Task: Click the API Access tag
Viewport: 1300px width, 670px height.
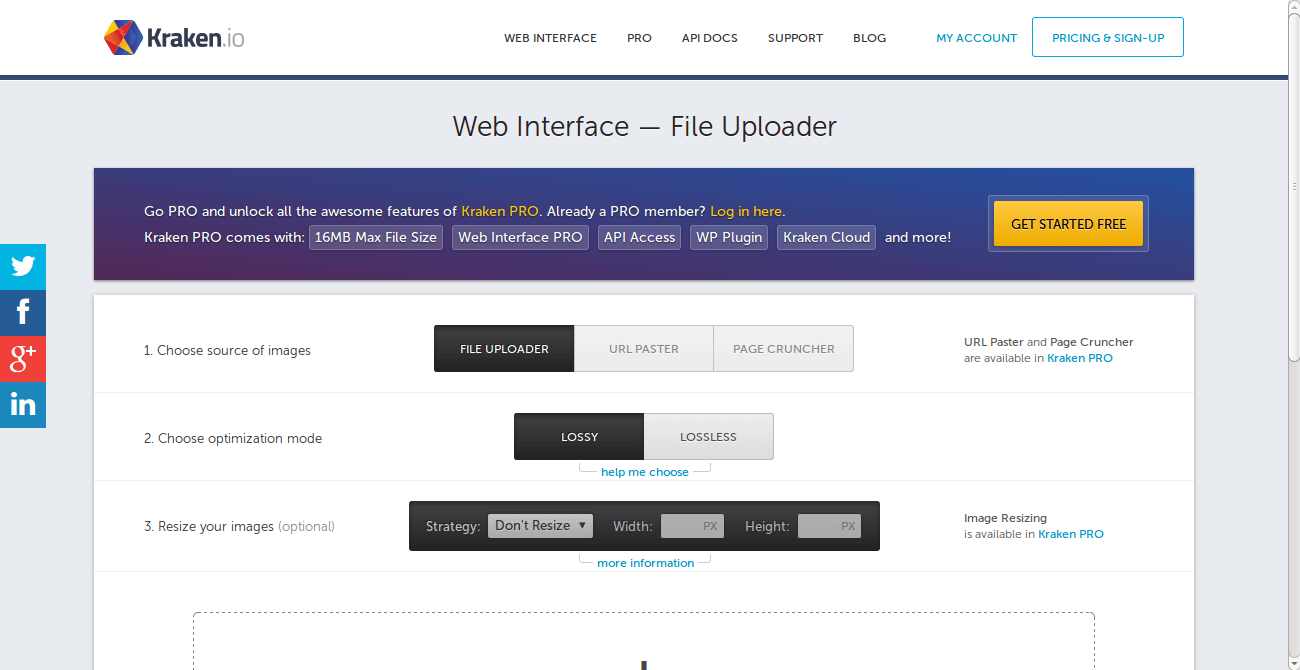Action: tap(640, 237)
